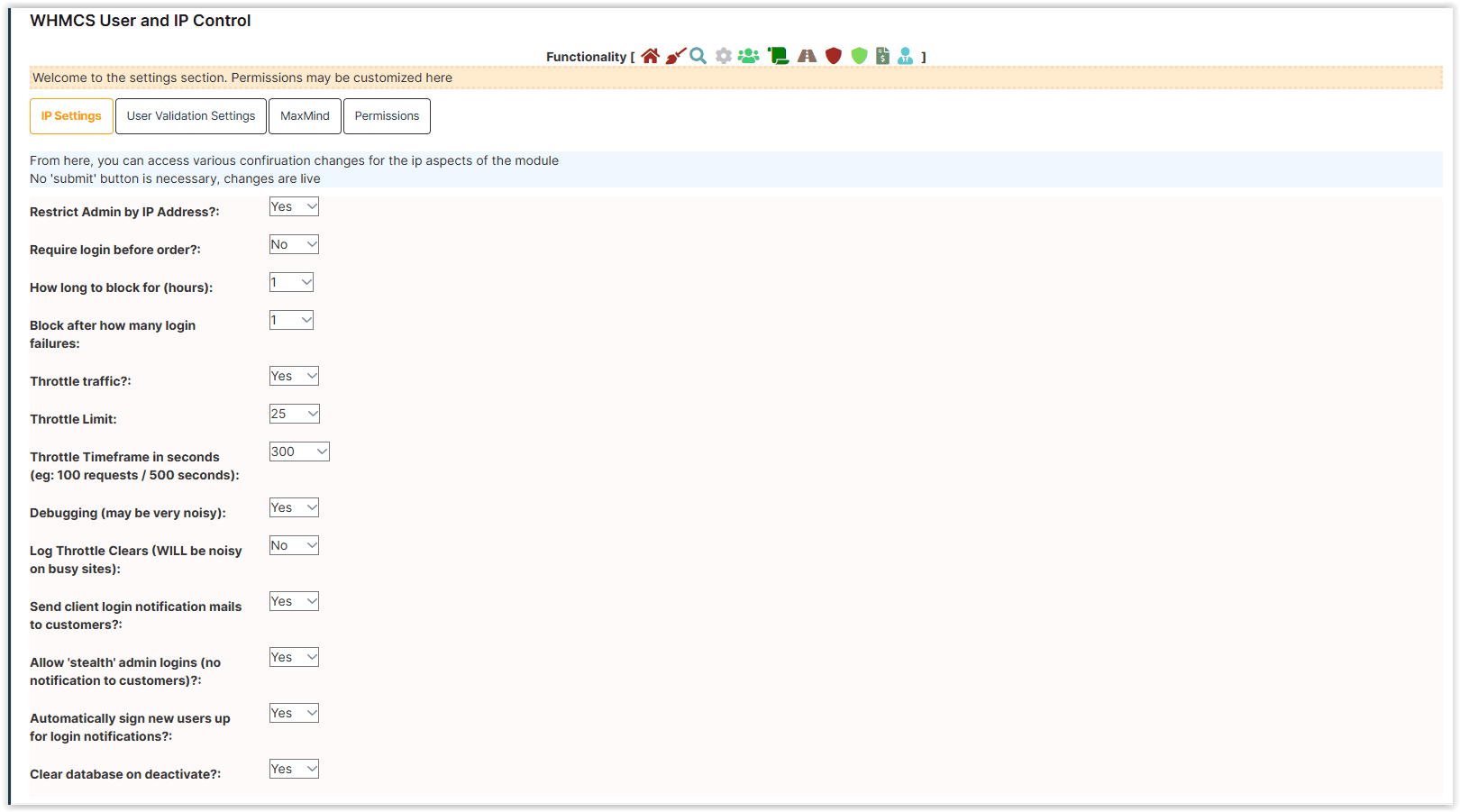Open the Throttle traffic dropdown
Image resolution: width=1460 pixels, height=812 pixels.
click(294, 376)
